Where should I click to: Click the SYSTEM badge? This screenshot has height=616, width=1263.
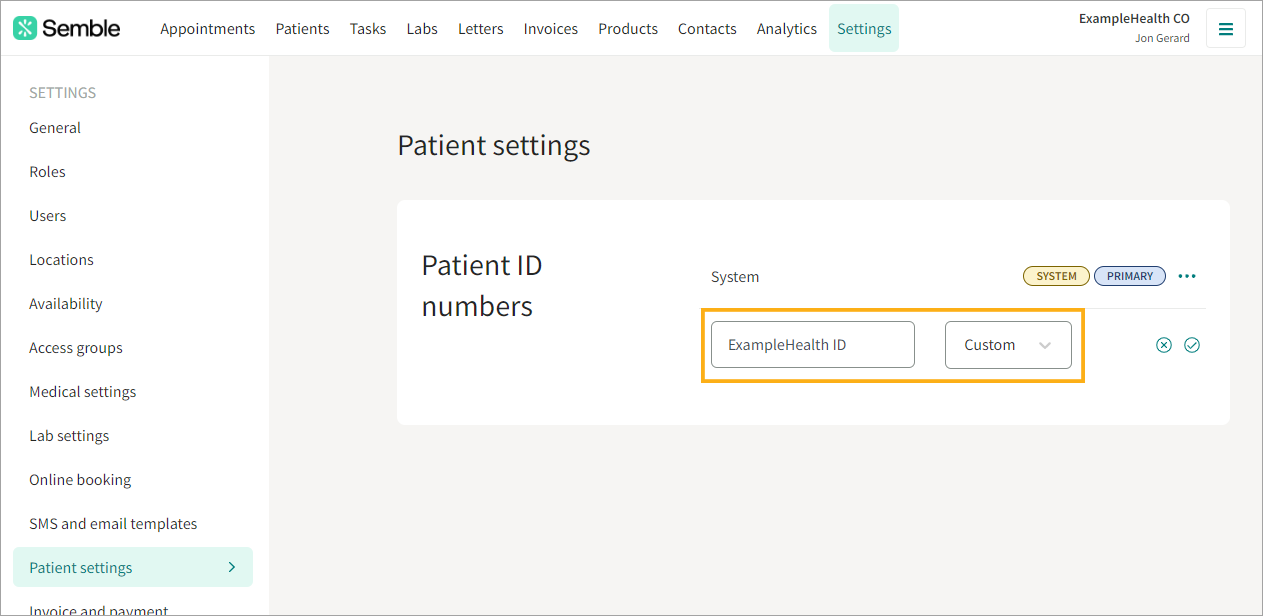point(1056,275)
